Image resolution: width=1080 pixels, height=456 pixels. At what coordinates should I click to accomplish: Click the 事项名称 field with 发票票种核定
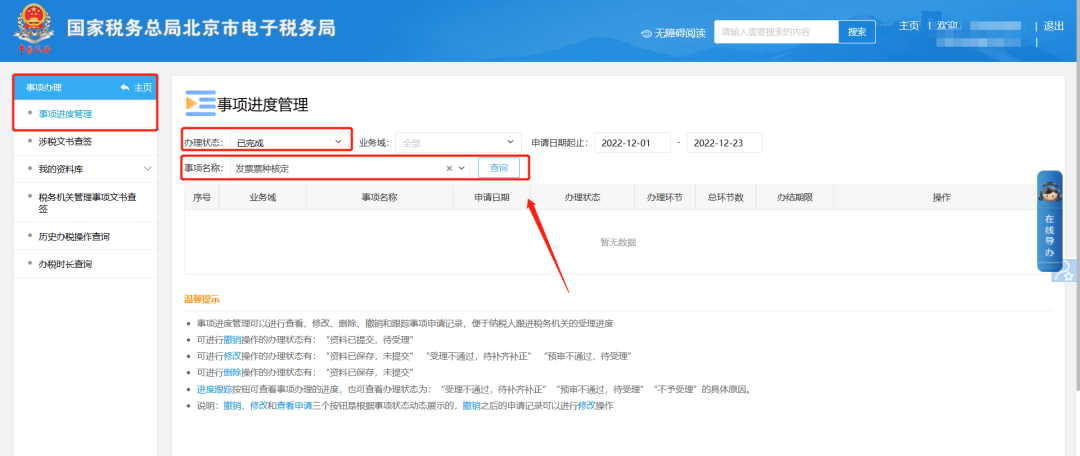(x=351, y=167)
